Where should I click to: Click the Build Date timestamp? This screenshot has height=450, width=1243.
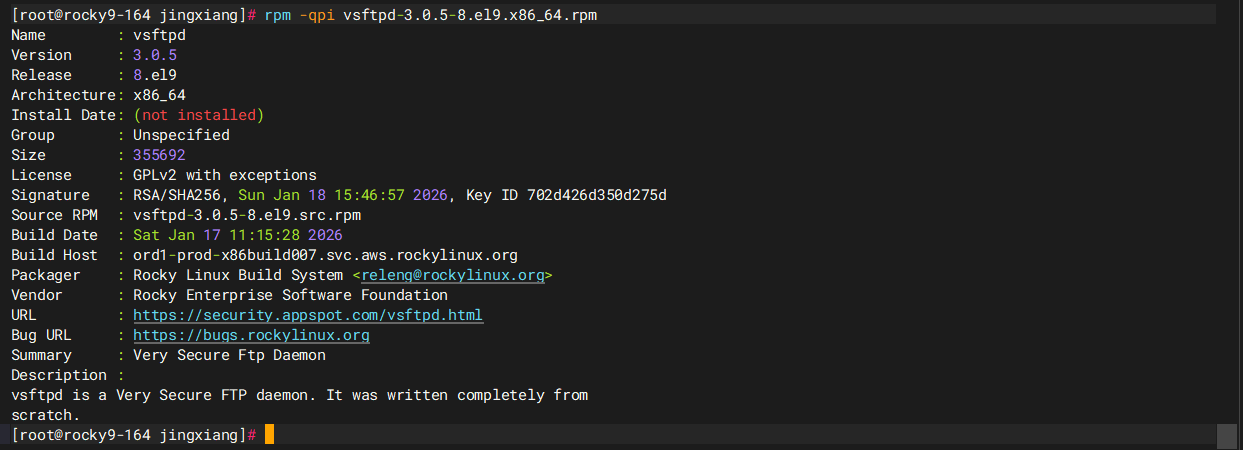(238, 235)
